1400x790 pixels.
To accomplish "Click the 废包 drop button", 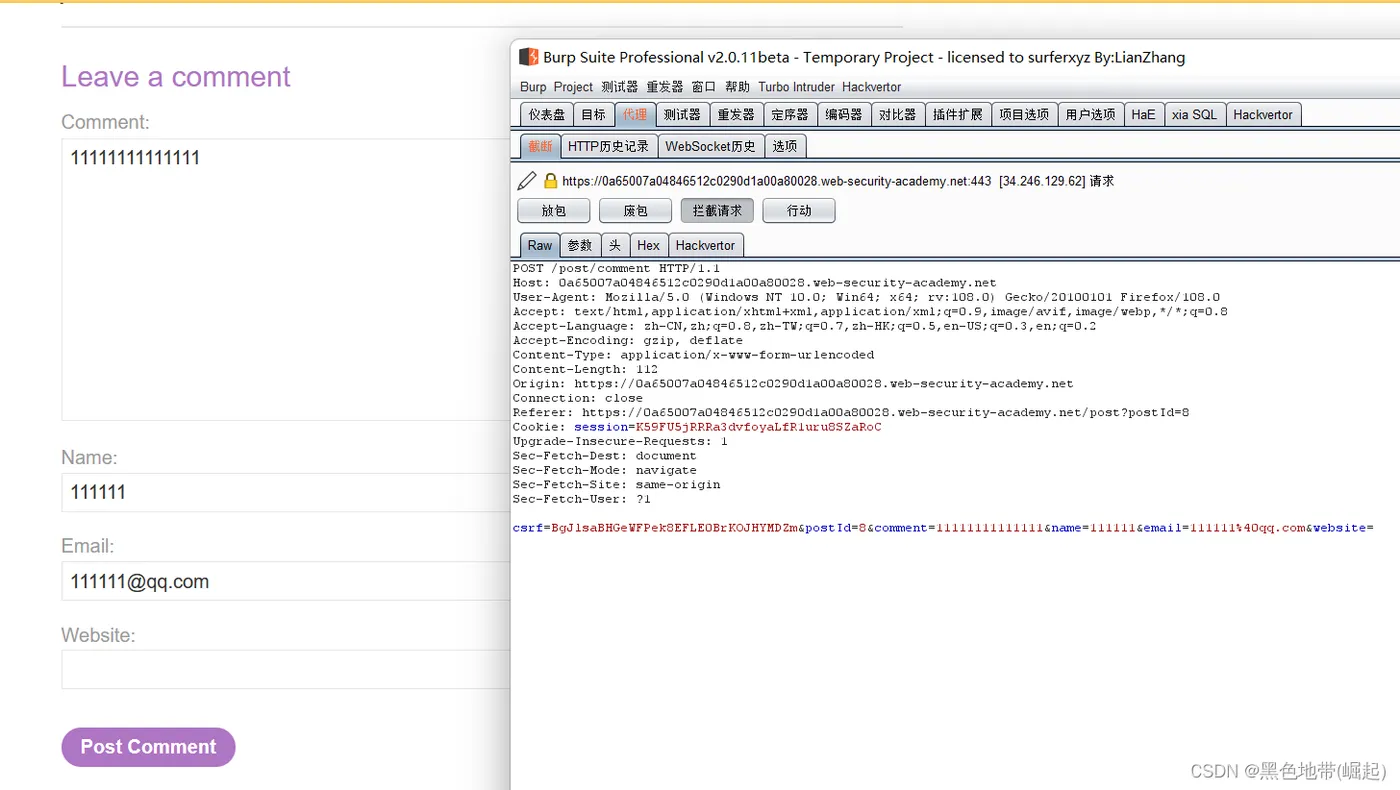I will [x=635, y=211].
